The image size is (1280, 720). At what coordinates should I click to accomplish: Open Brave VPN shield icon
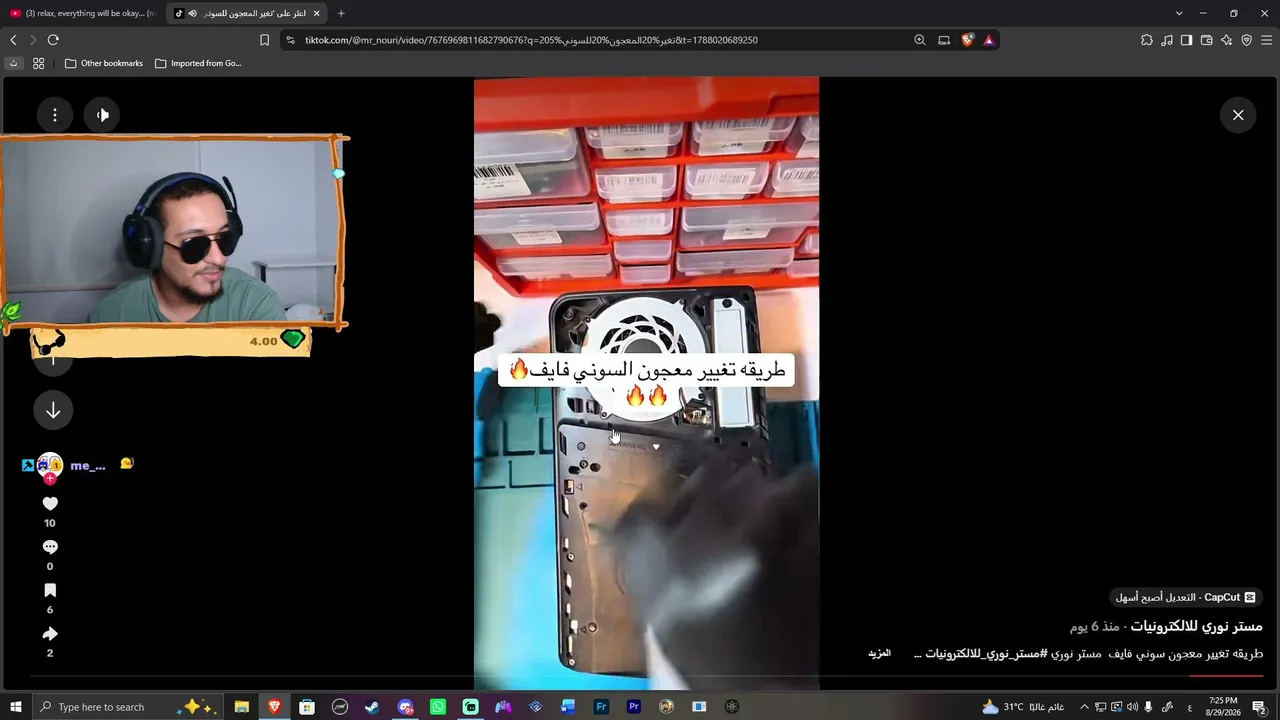(1246, 40)
